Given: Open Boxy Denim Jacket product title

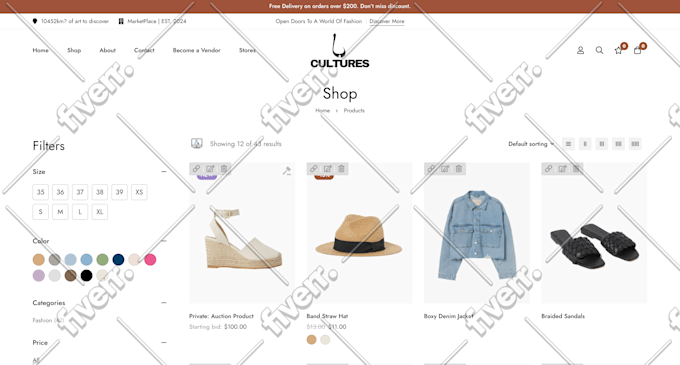Looking at the screenshot, I should [448, 316].
